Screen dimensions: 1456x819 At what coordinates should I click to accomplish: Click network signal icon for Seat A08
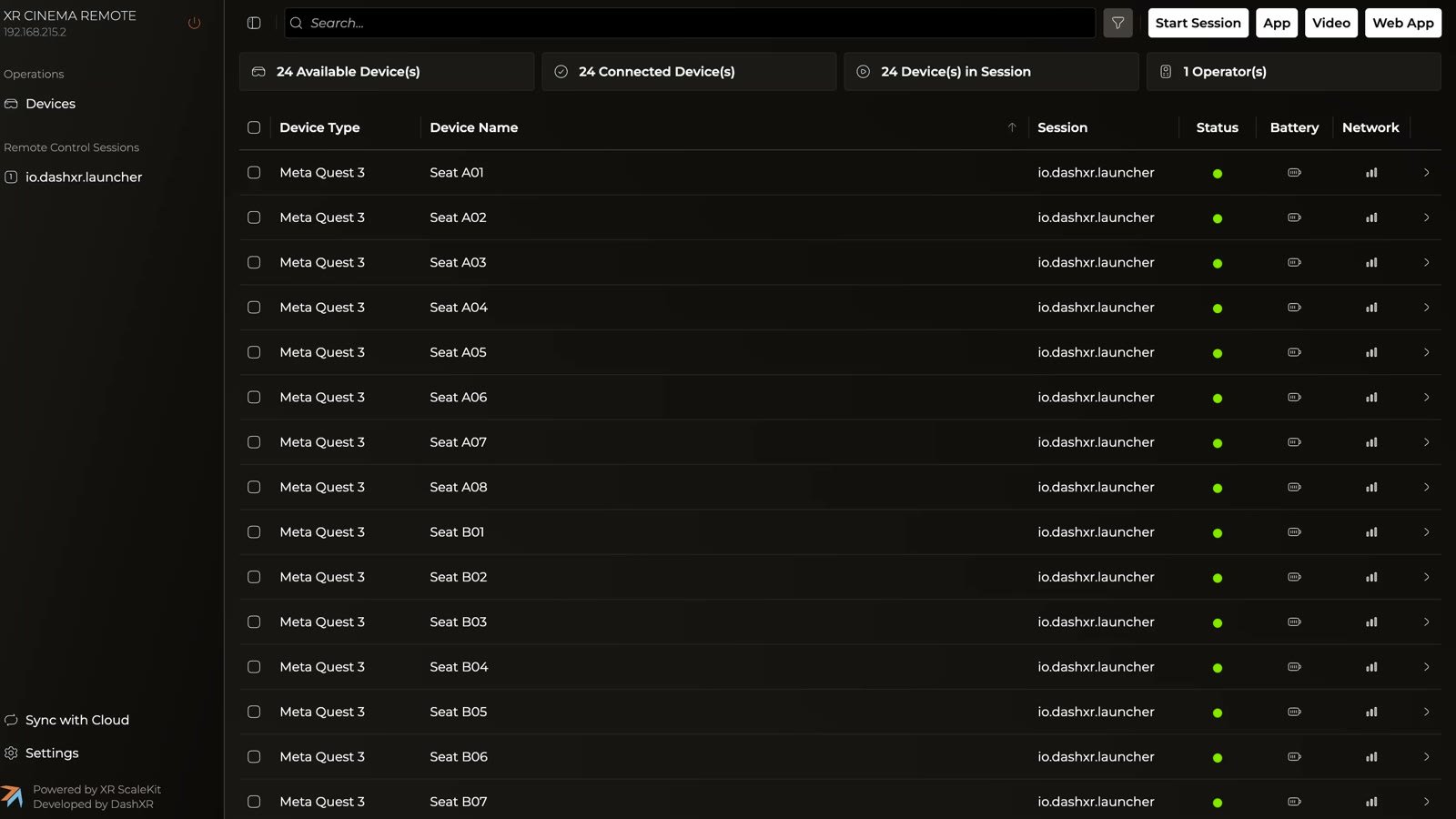[1371, 487]
